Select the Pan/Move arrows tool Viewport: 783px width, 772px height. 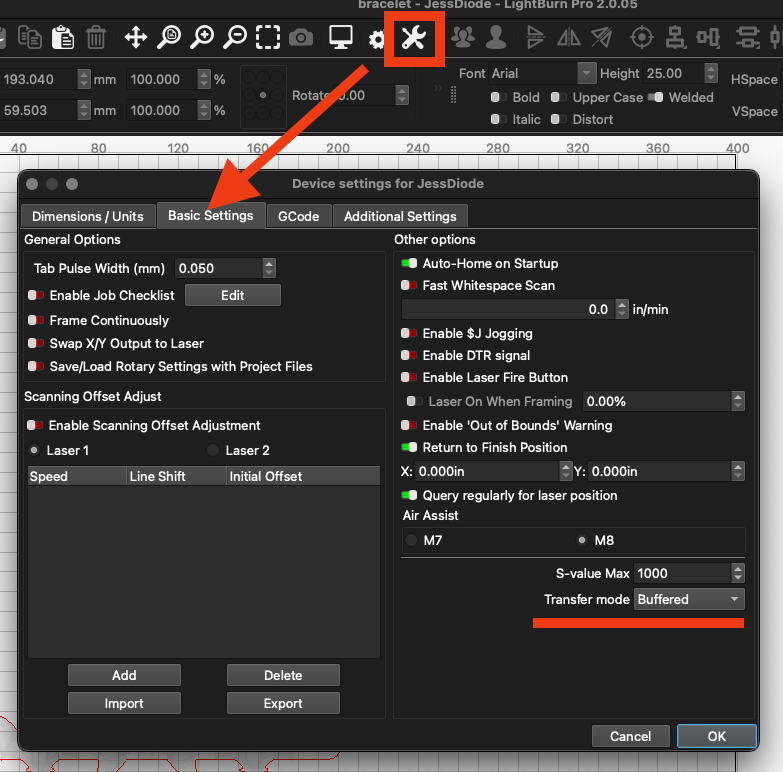136,39
